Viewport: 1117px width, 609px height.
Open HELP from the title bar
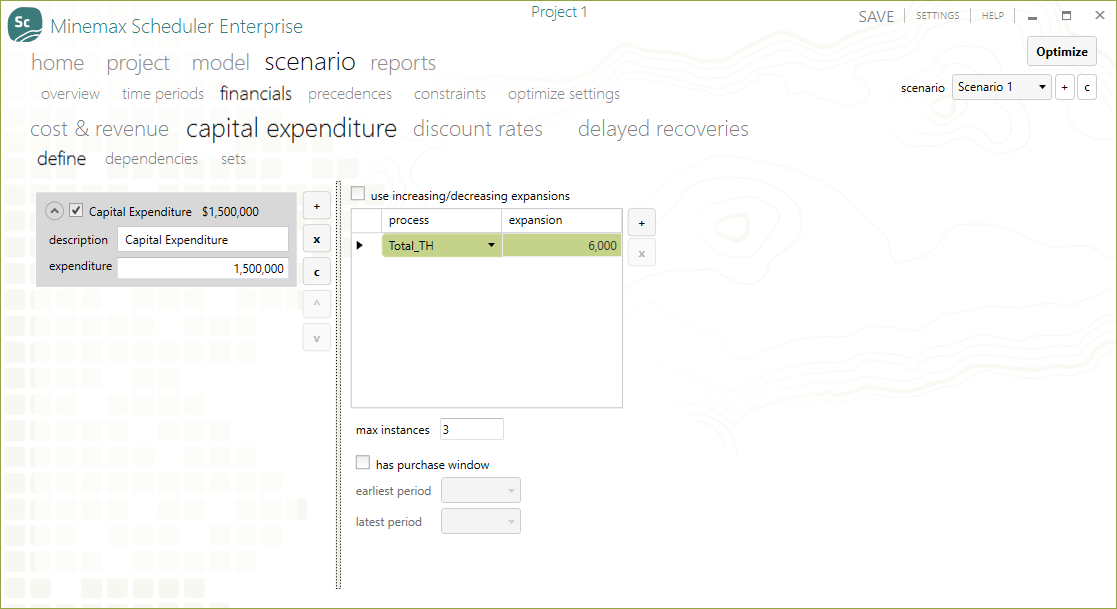tap(992, 16)
